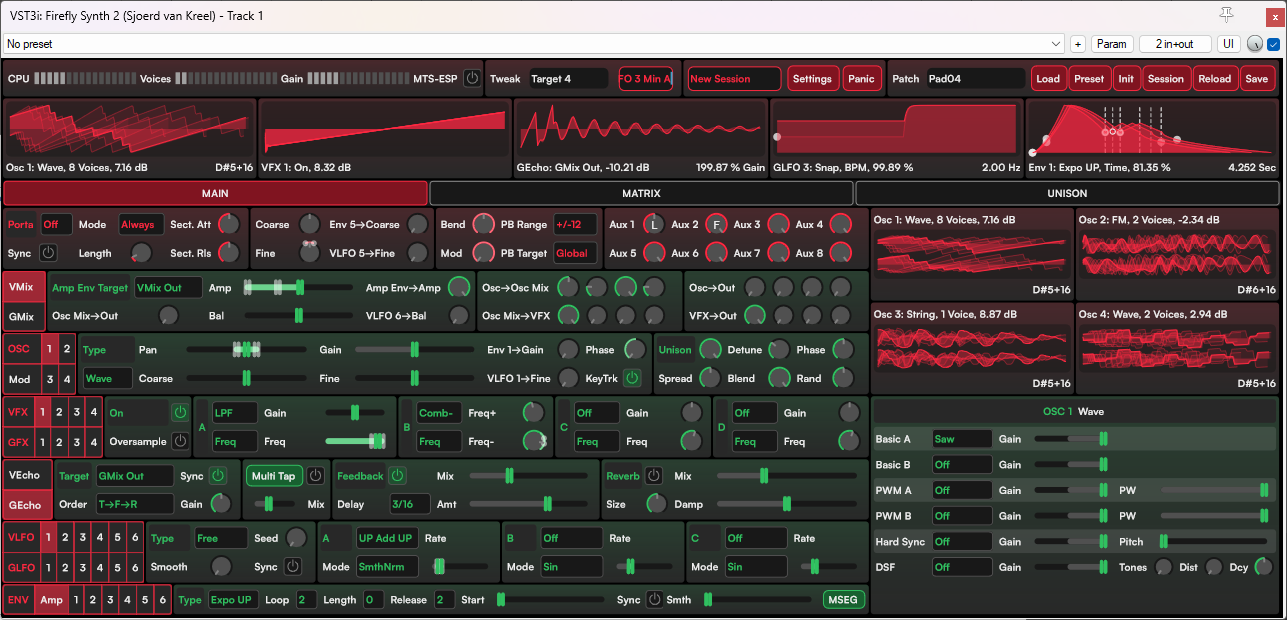The height and width of the screenshot is (620, 1287).
Task: Open the No preset dropdown
Action: click(533, 44)
